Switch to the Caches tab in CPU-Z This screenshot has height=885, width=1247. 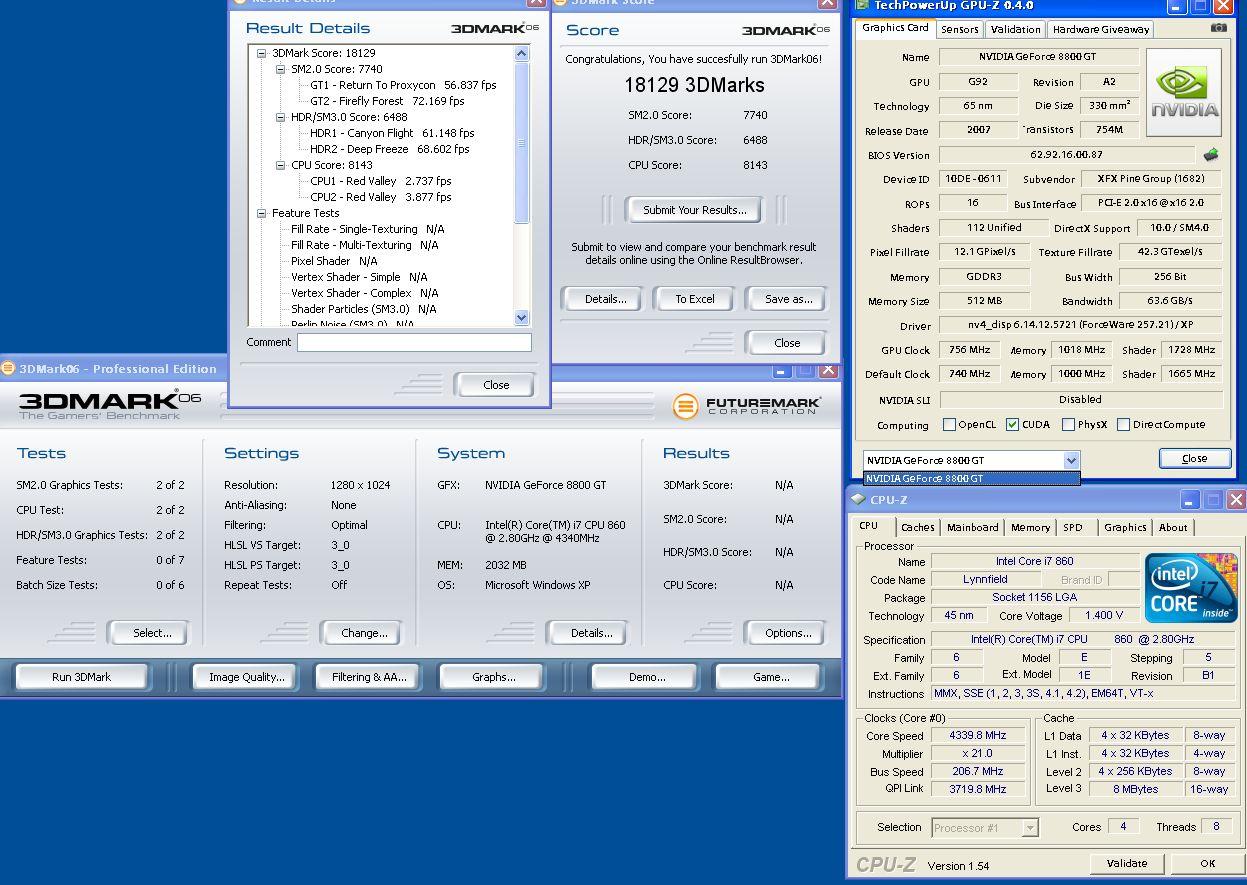[917, 527]
